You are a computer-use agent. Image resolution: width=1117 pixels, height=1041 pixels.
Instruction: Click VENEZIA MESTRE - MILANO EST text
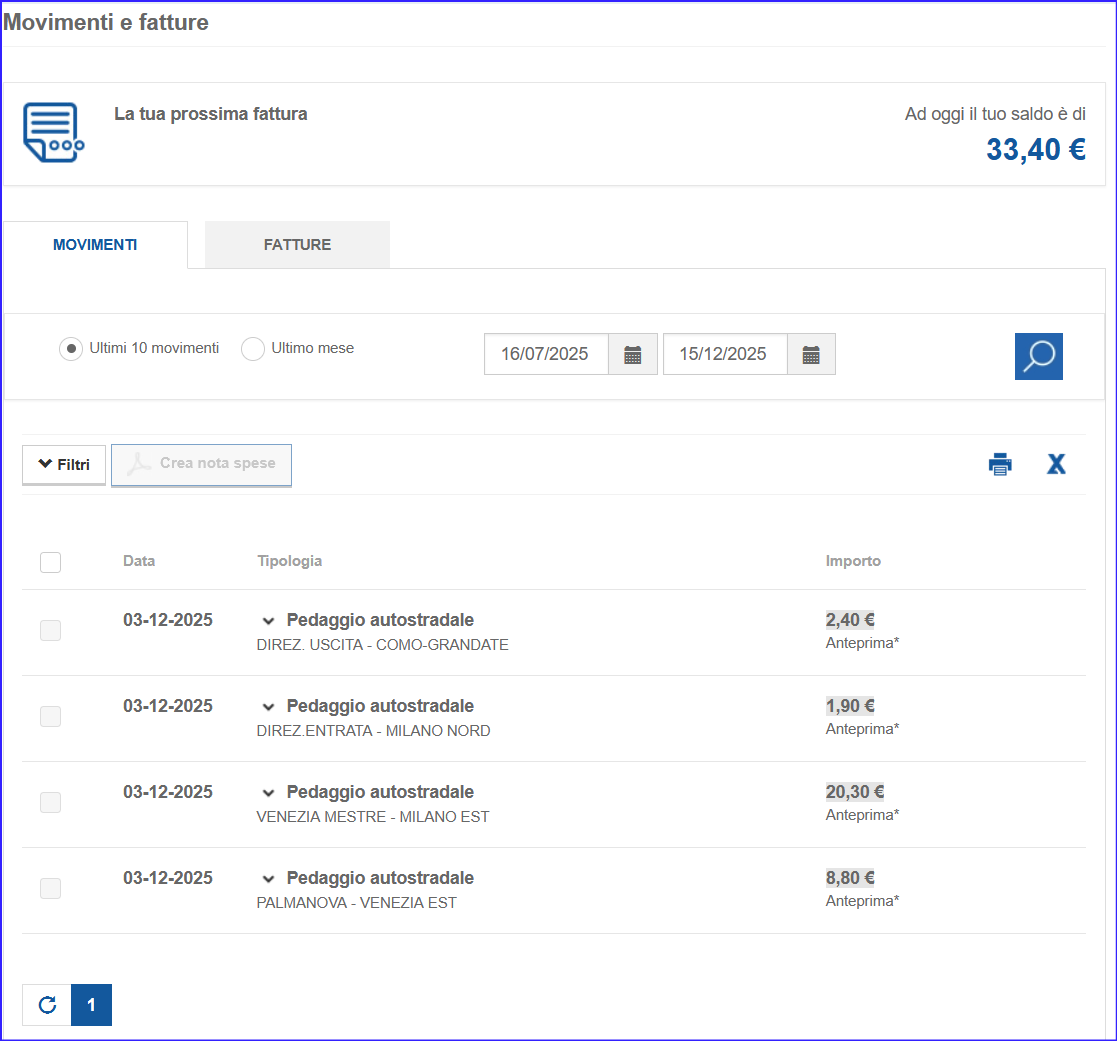373,817
